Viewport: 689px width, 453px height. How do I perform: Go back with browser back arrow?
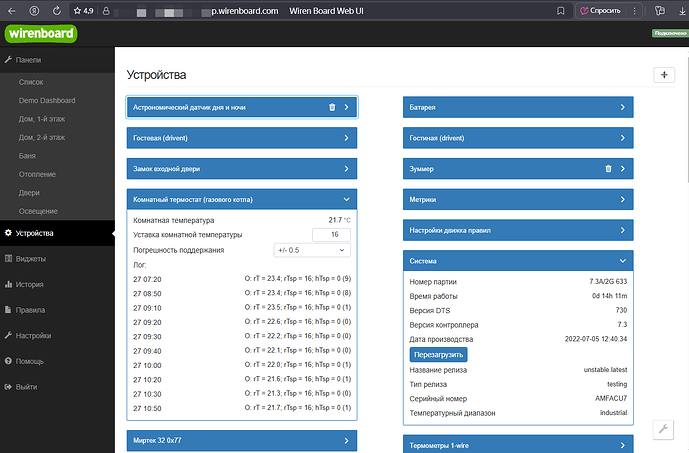coord(12,11)
